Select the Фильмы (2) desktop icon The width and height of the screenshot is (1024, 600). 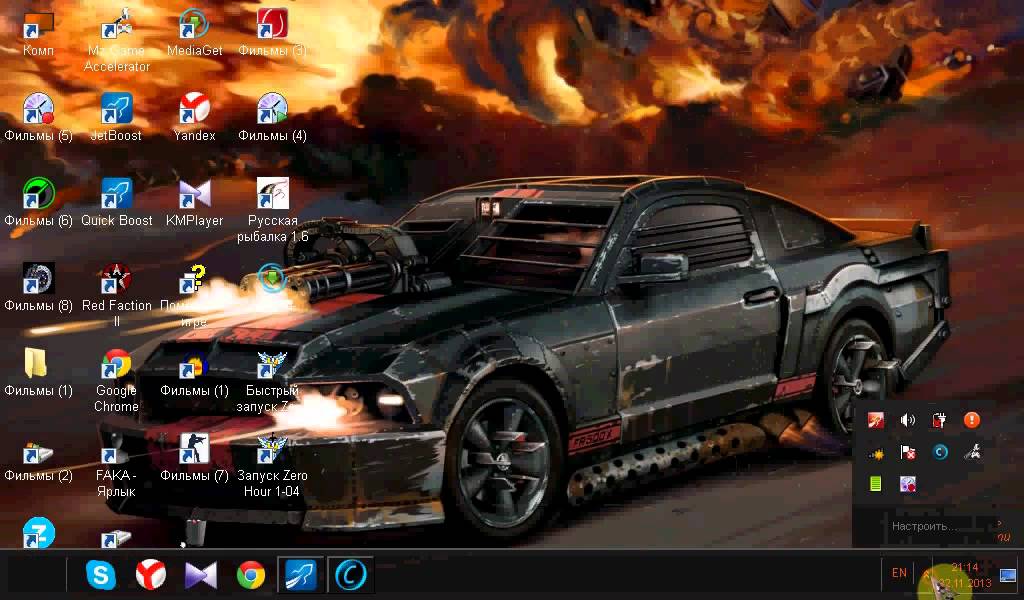[38, 460]
